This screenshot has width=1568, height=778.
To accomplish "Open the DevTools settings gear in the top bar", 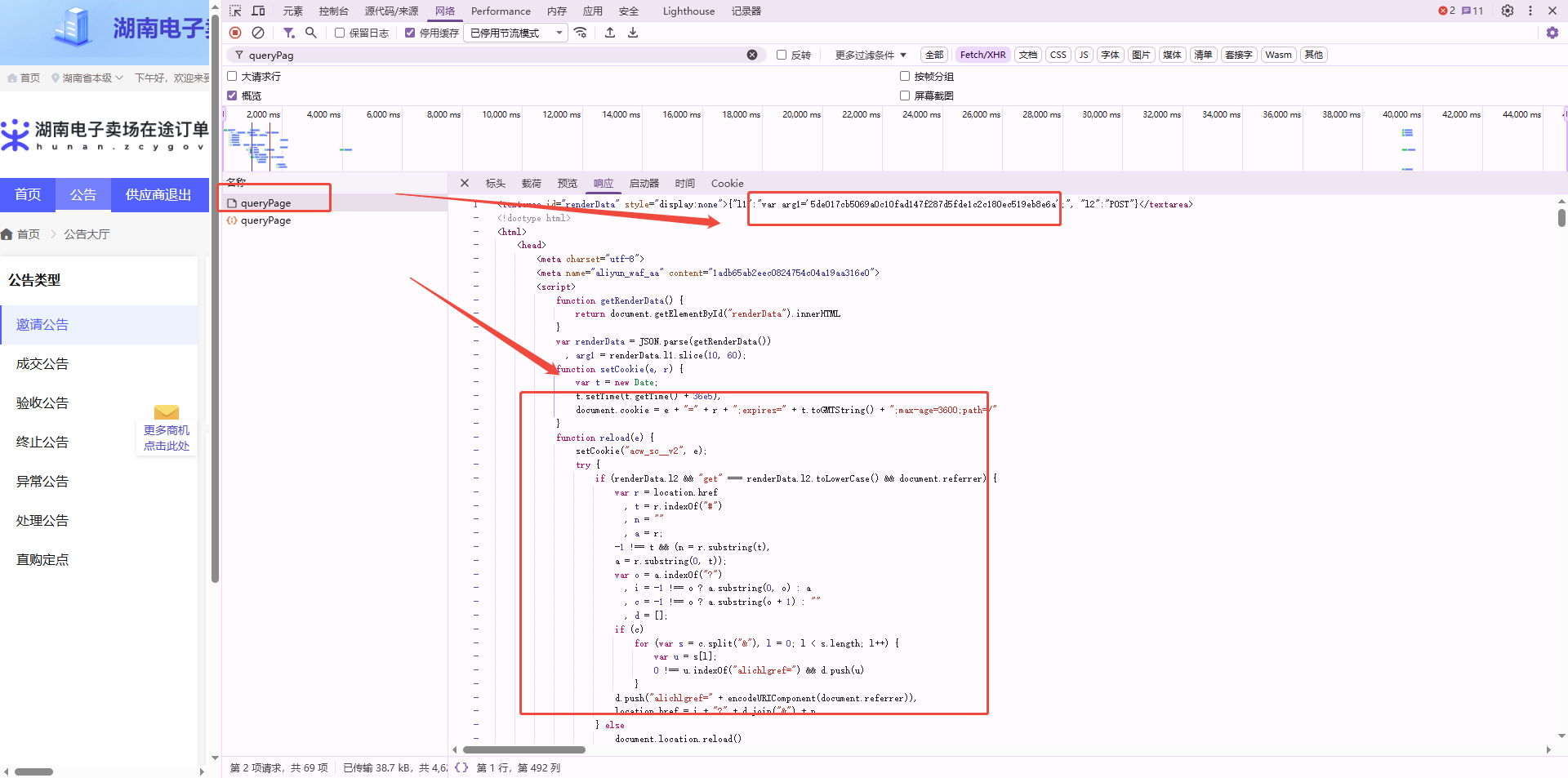I will [1508, 11].
